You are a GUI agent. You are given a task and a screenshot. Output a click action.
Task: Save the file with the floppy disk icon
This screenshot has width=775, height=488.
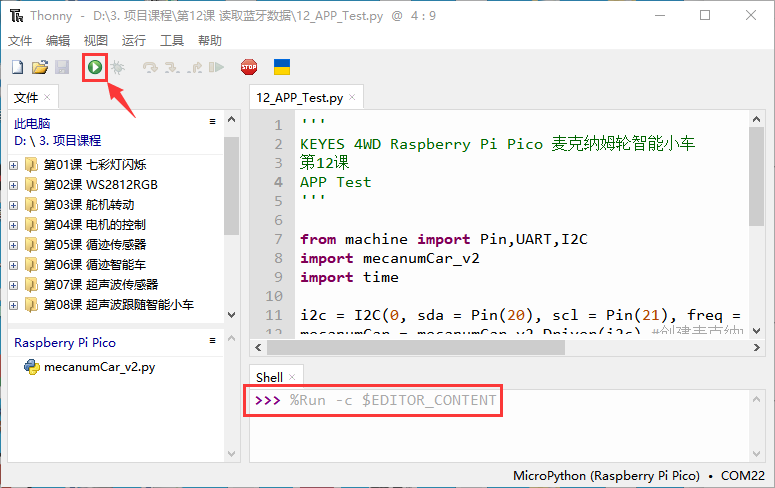point(62,67)
